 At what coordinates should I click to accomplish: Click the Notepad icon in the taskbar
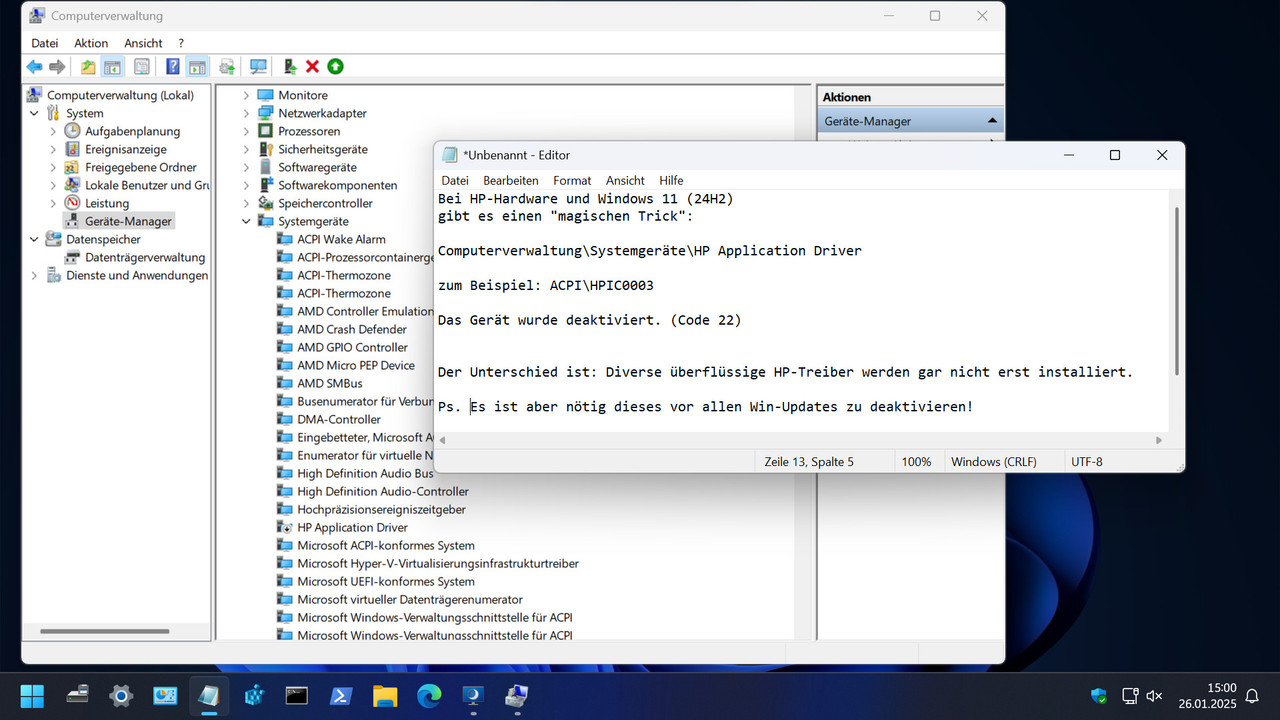tap(209, 695)
